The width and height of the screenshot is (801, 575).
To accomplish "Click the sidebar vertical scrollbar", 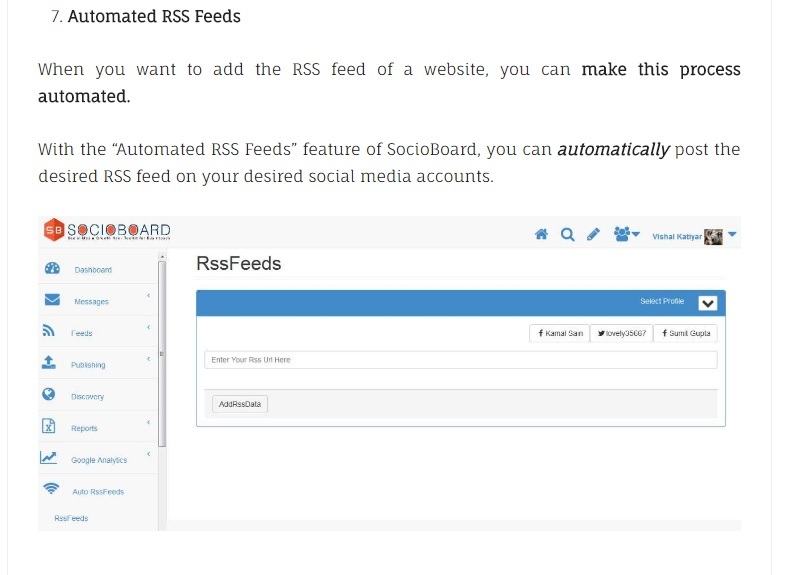I will tap(162, 353).
